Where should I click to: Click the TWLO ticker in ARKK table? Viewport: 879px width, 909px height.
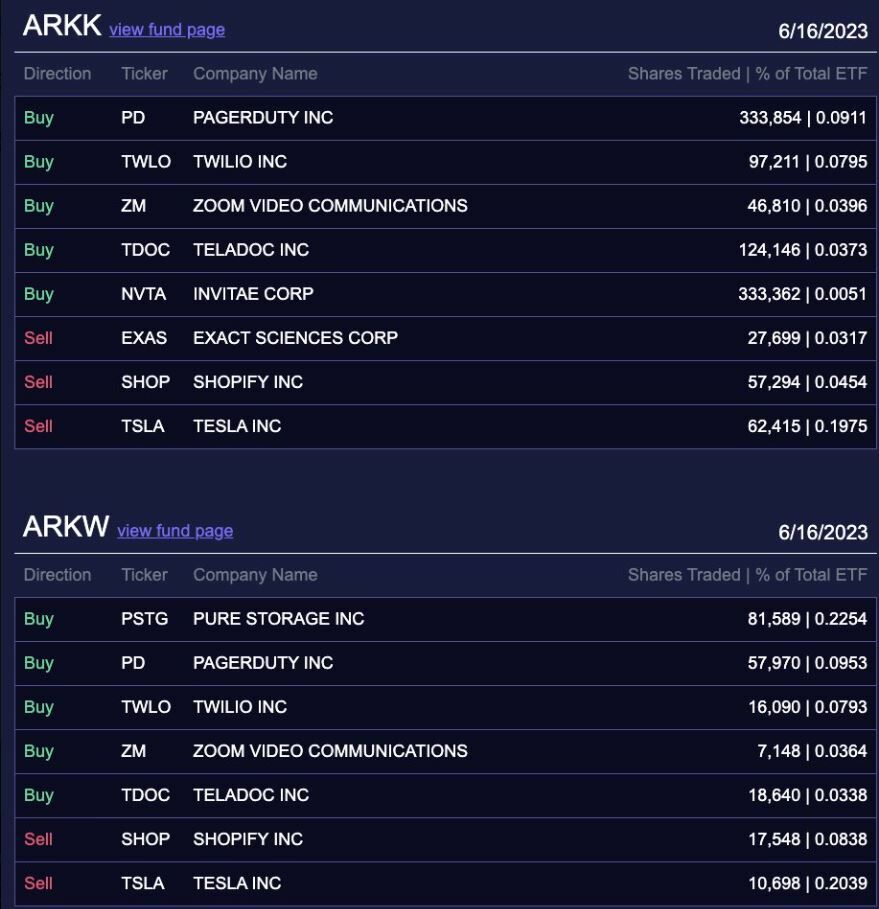[x=146, y=162]
